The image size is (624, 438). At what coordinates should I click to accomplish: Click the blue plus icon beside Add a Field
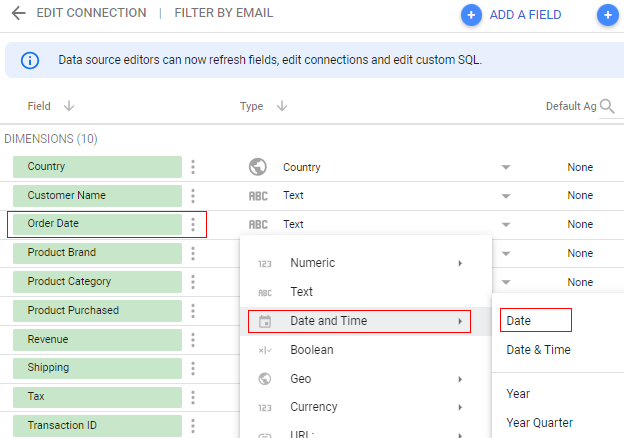(x=471, y=15)
